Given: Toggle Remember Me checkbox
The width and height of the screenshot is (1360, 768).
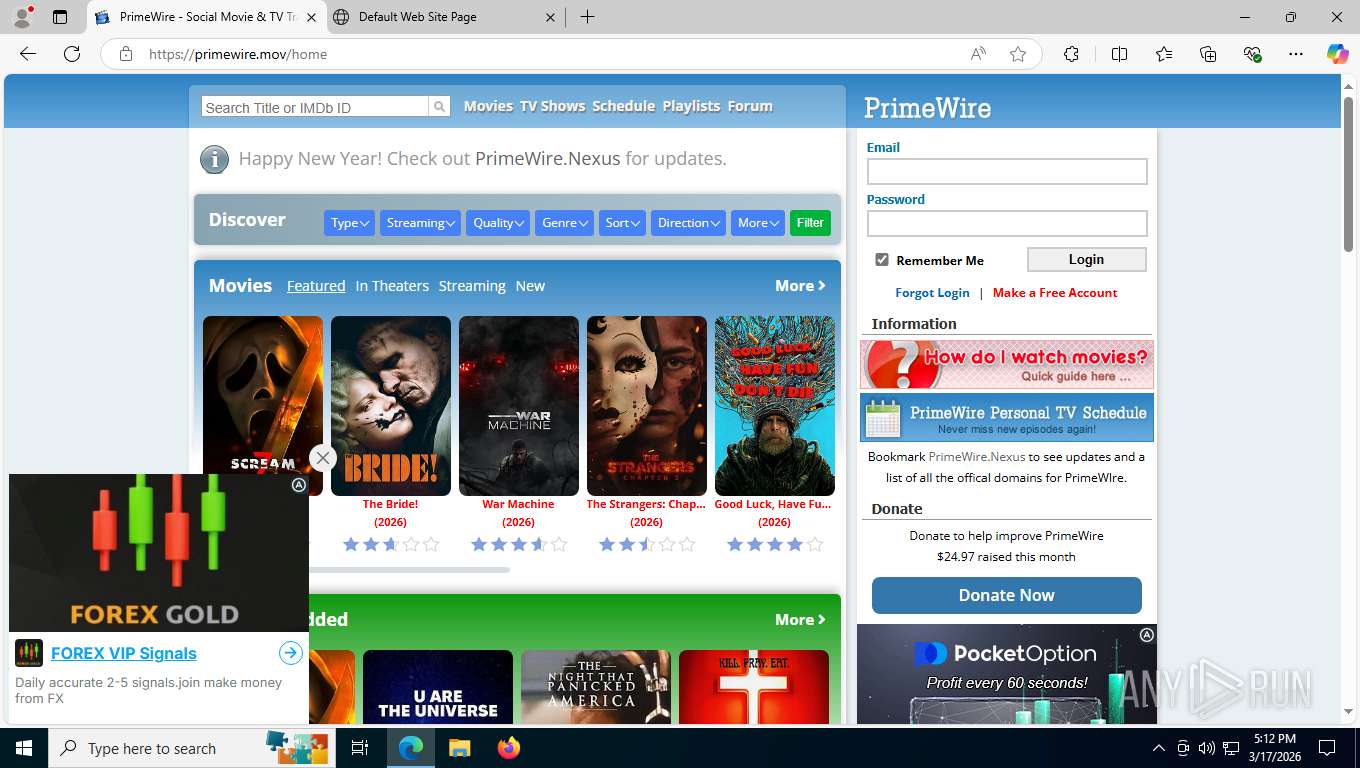Looking at the screenshot, I should (882, 260).
